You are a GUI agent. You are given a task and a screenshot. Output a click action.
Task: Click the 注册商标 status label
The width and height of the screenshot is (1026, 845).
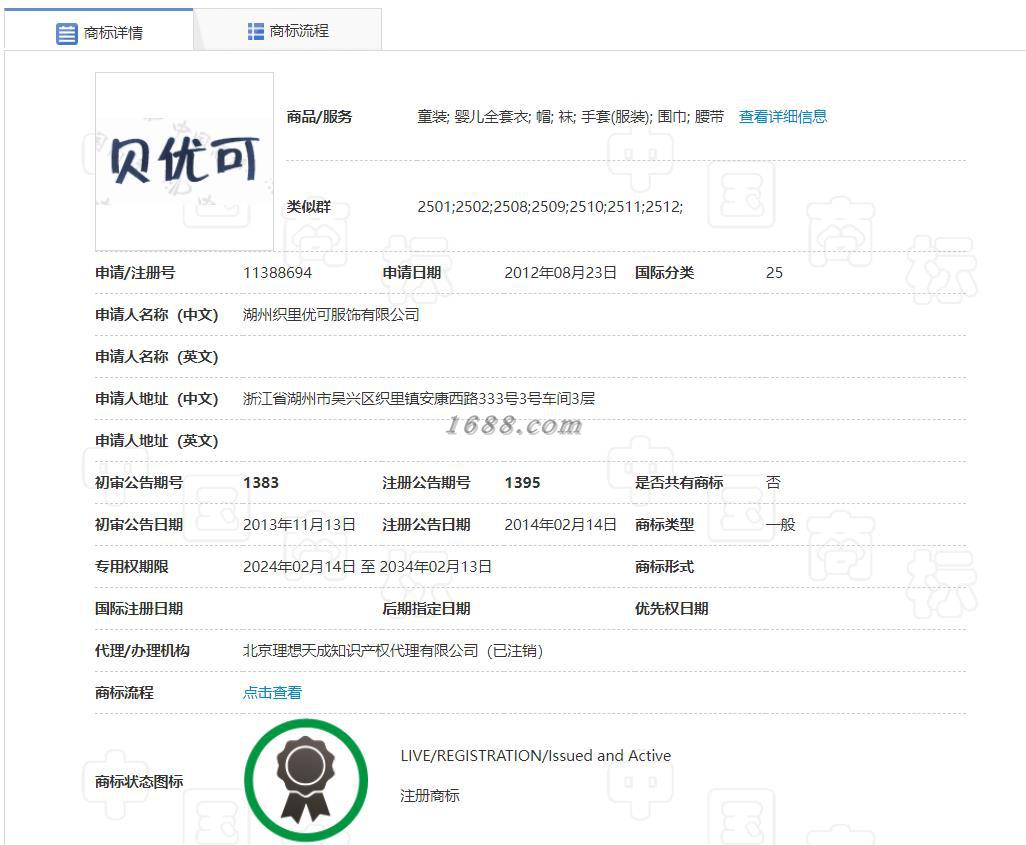430,796
